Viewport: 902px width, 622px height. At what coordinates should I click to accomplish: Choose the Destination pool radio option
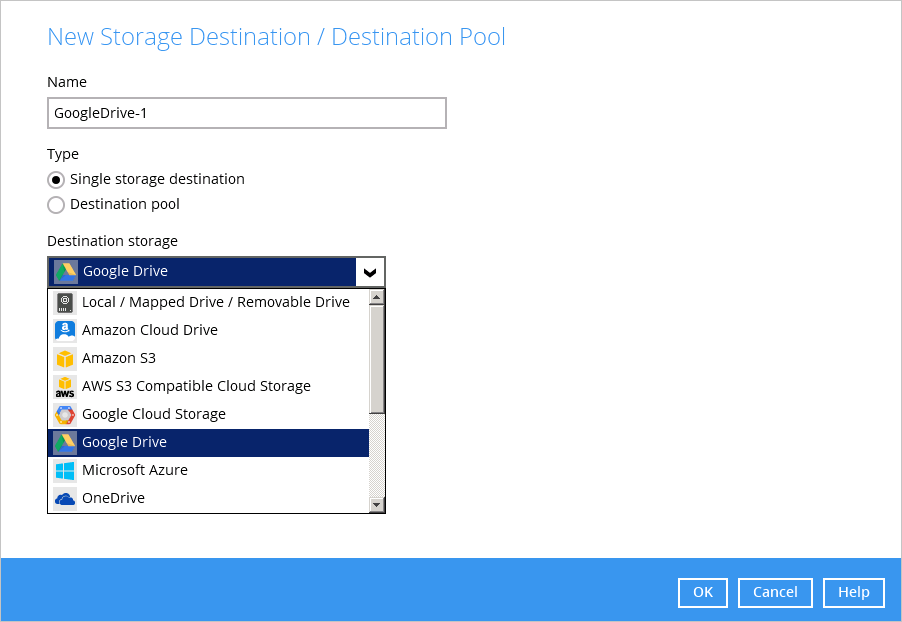56,205
